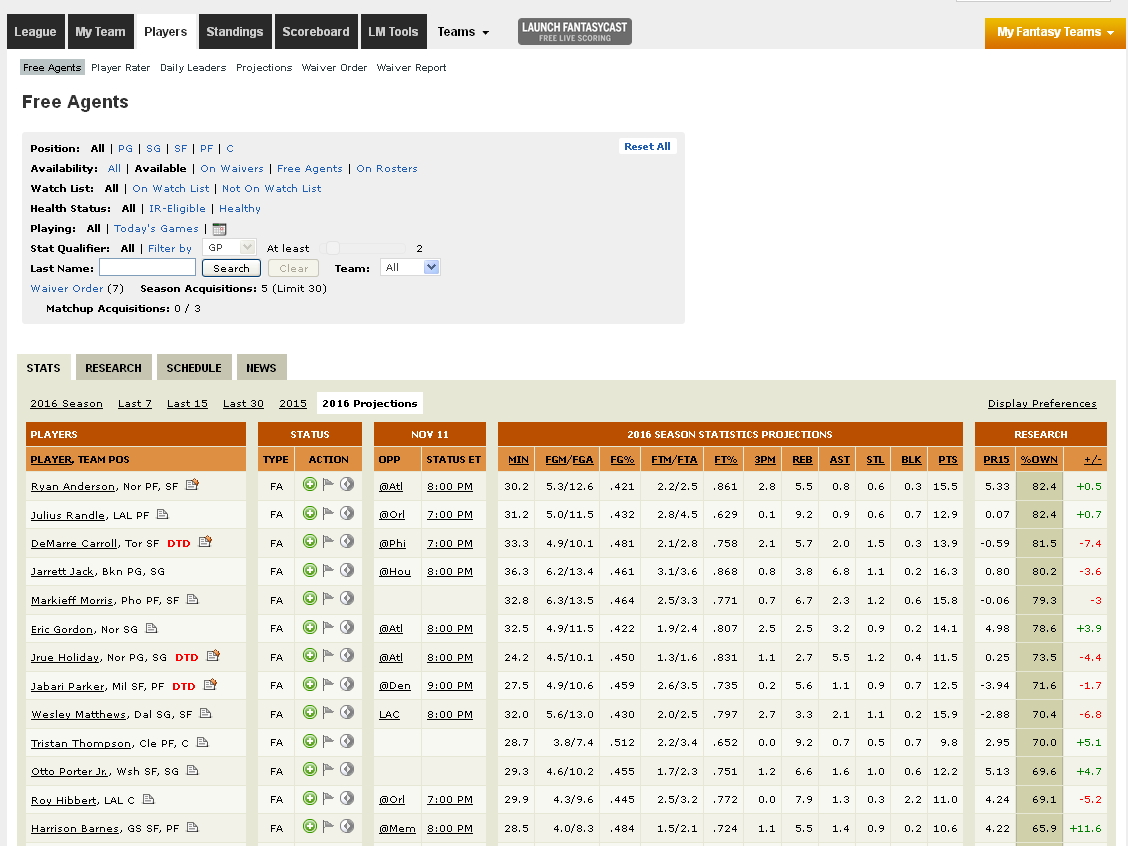Open the @Hou opponent link for Jarrett Jack
Screen dimensions: 1128x846
click(x=395, y=572)
